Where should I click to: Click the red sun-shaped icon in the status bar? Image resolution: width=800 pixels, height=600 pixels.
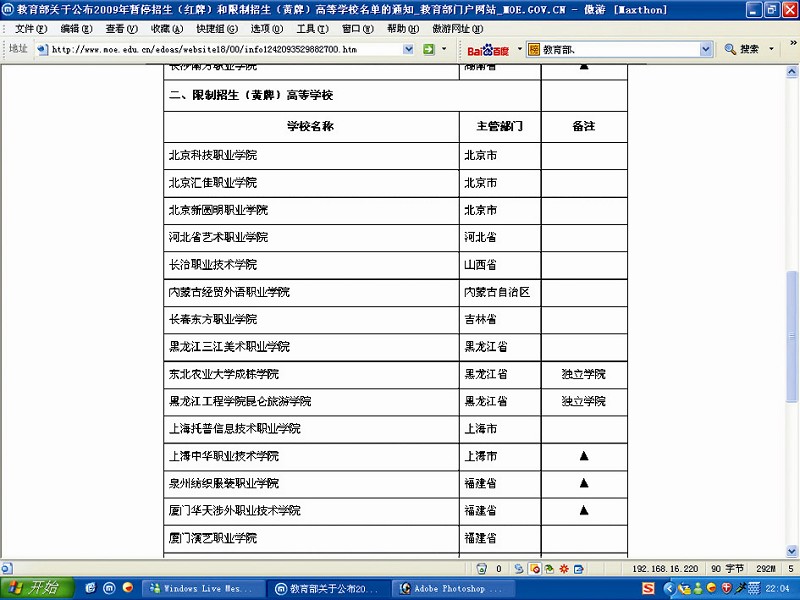[x=563, y=568]
